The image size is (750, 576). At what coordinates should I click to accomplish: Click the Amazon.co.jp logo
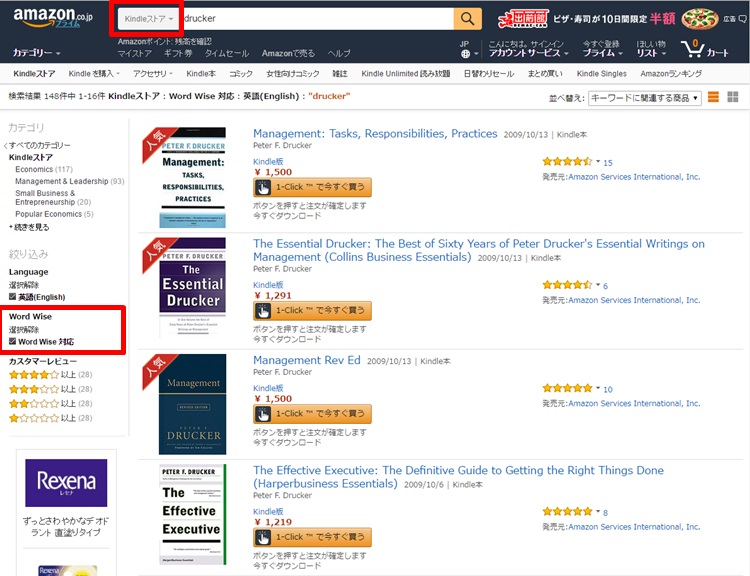52,18
